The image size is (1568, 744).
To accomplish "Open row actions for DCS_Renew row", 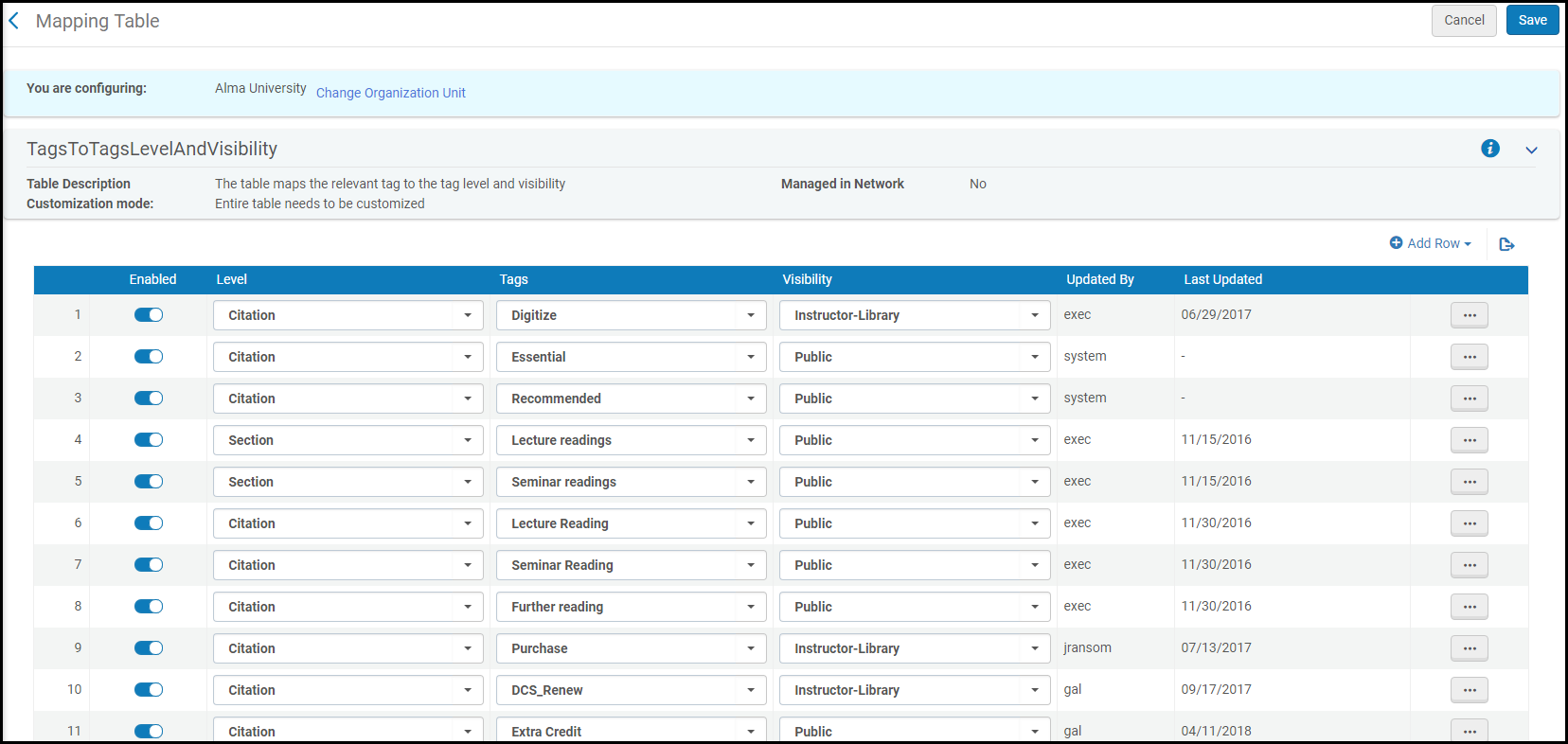I will (x=1470, y=690).
